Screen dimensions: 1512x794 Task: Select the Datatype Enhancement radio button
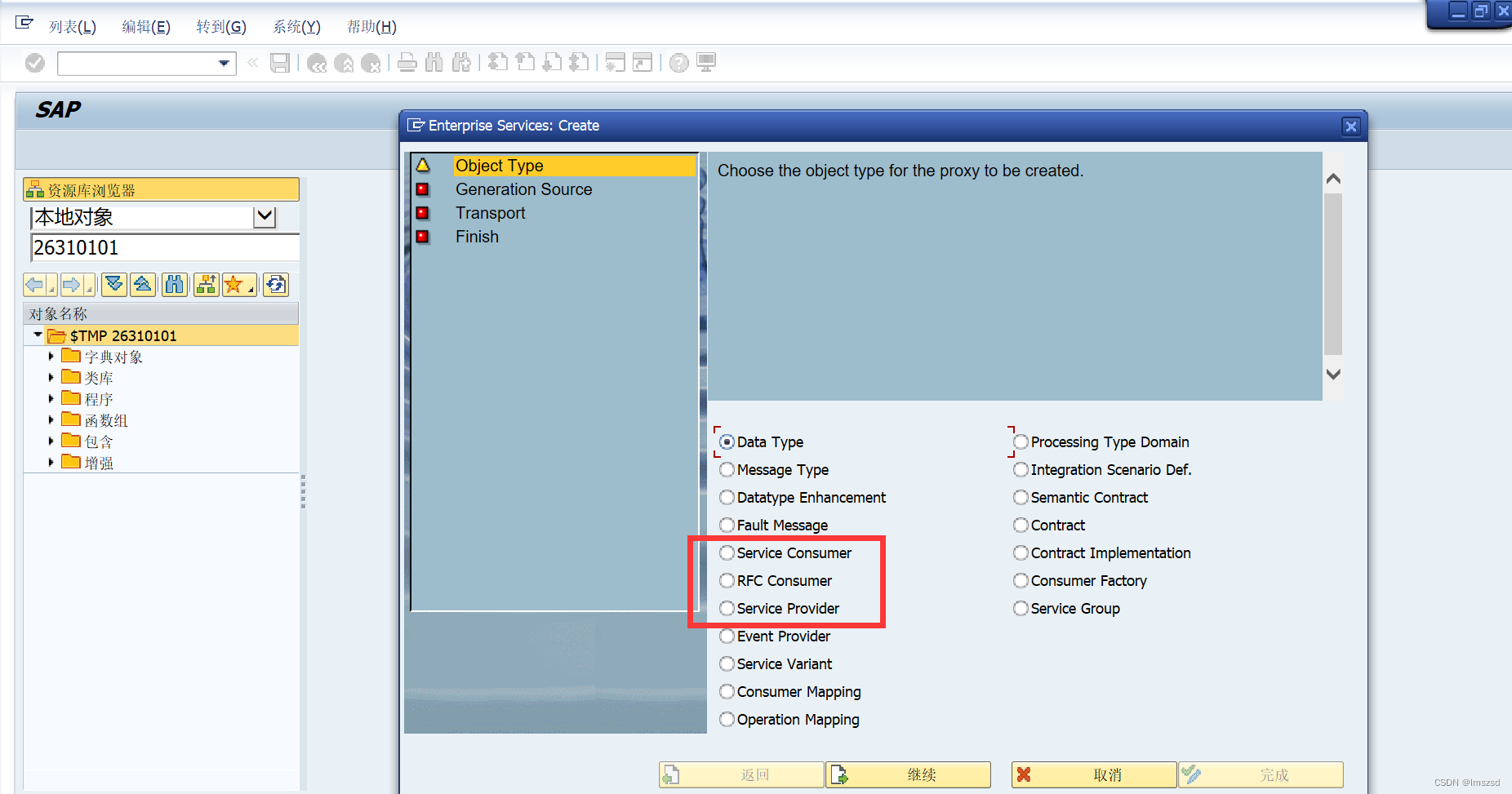click(727, 498)
